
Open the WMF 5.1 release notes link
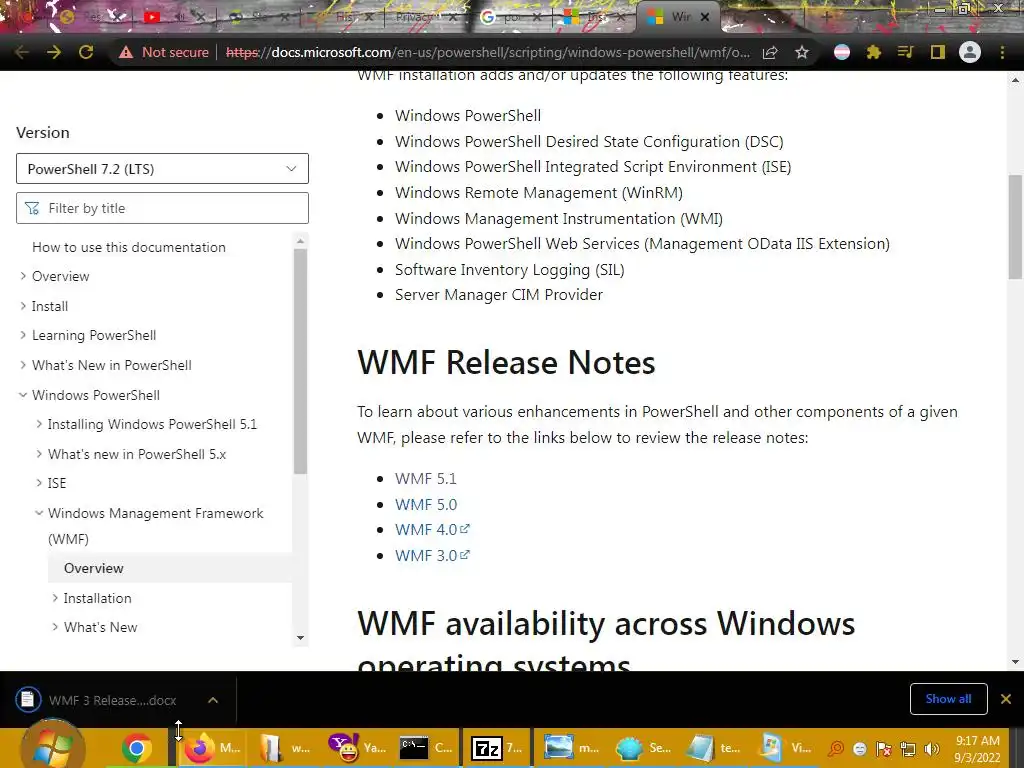click(426, 479)
